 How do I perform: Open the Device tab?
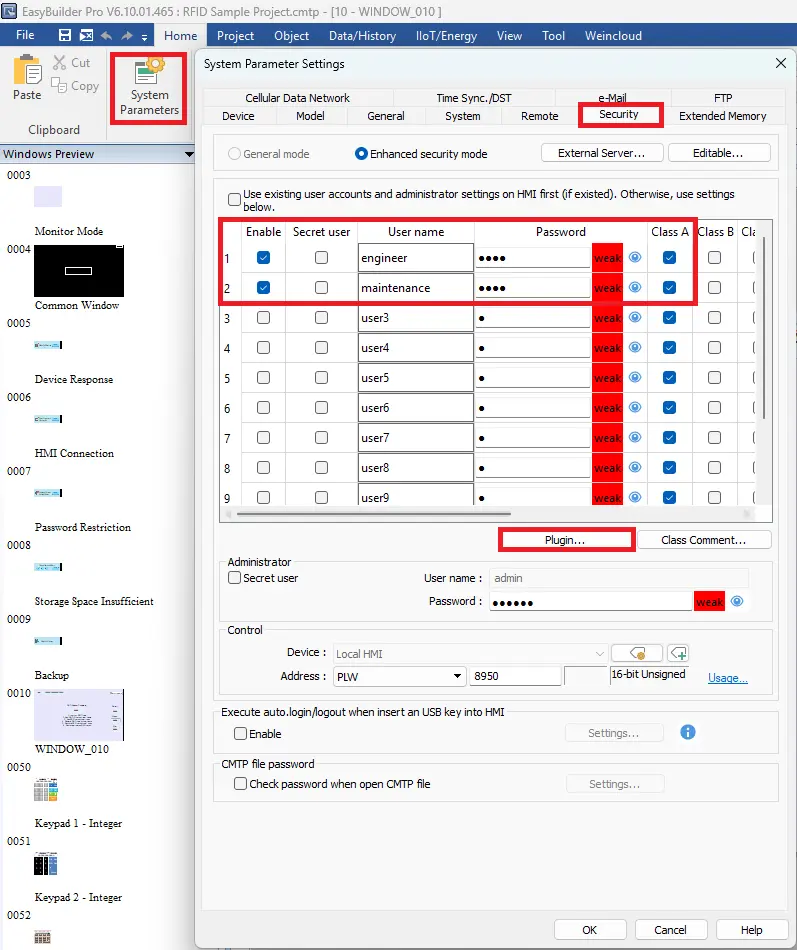[x=238, y=116]
